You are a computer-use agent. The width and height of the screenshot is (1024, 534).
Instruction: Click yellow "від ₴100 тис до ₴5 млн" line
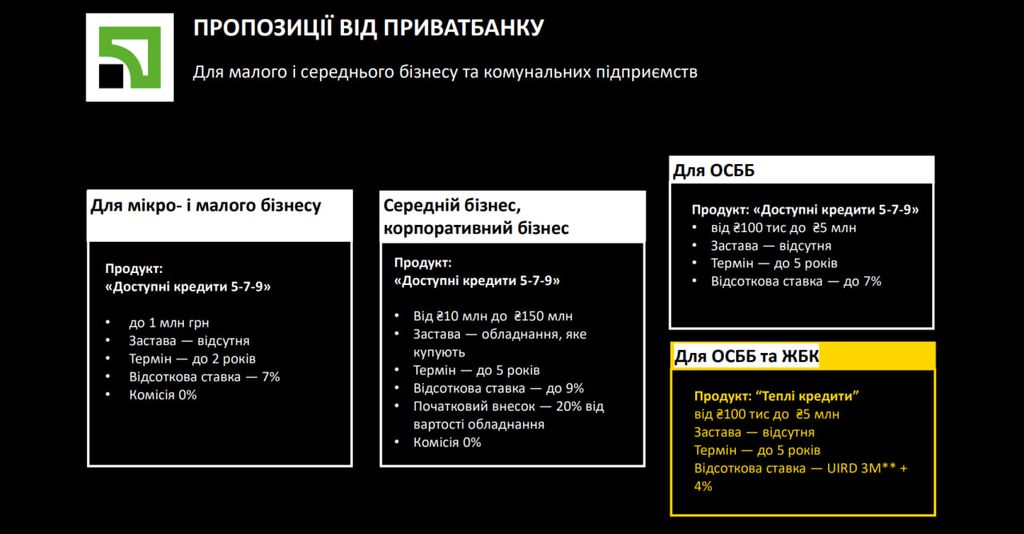coord(767,414)
